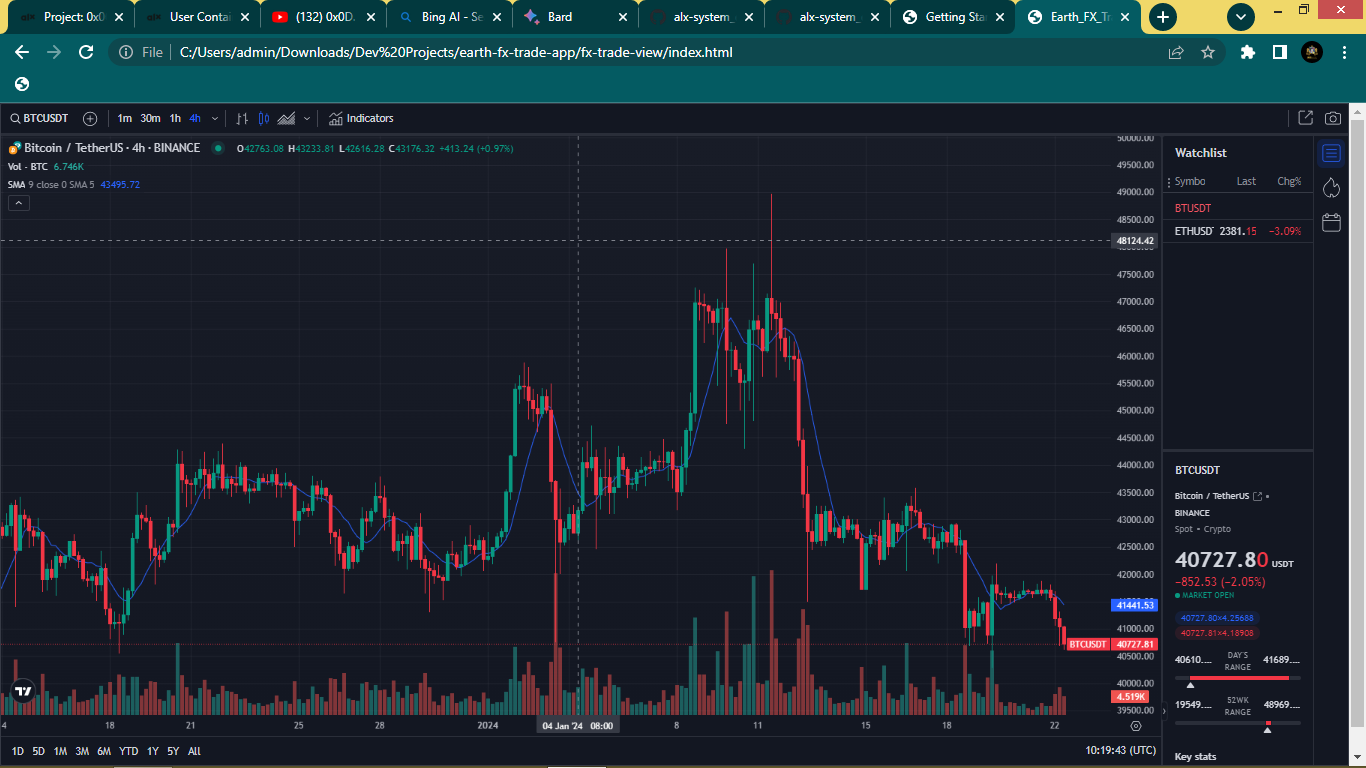The width and height of the screenshot is (1366, 768).
Task: Click the DAY'S RANGE slider marker
Action: click(1190, 686)
